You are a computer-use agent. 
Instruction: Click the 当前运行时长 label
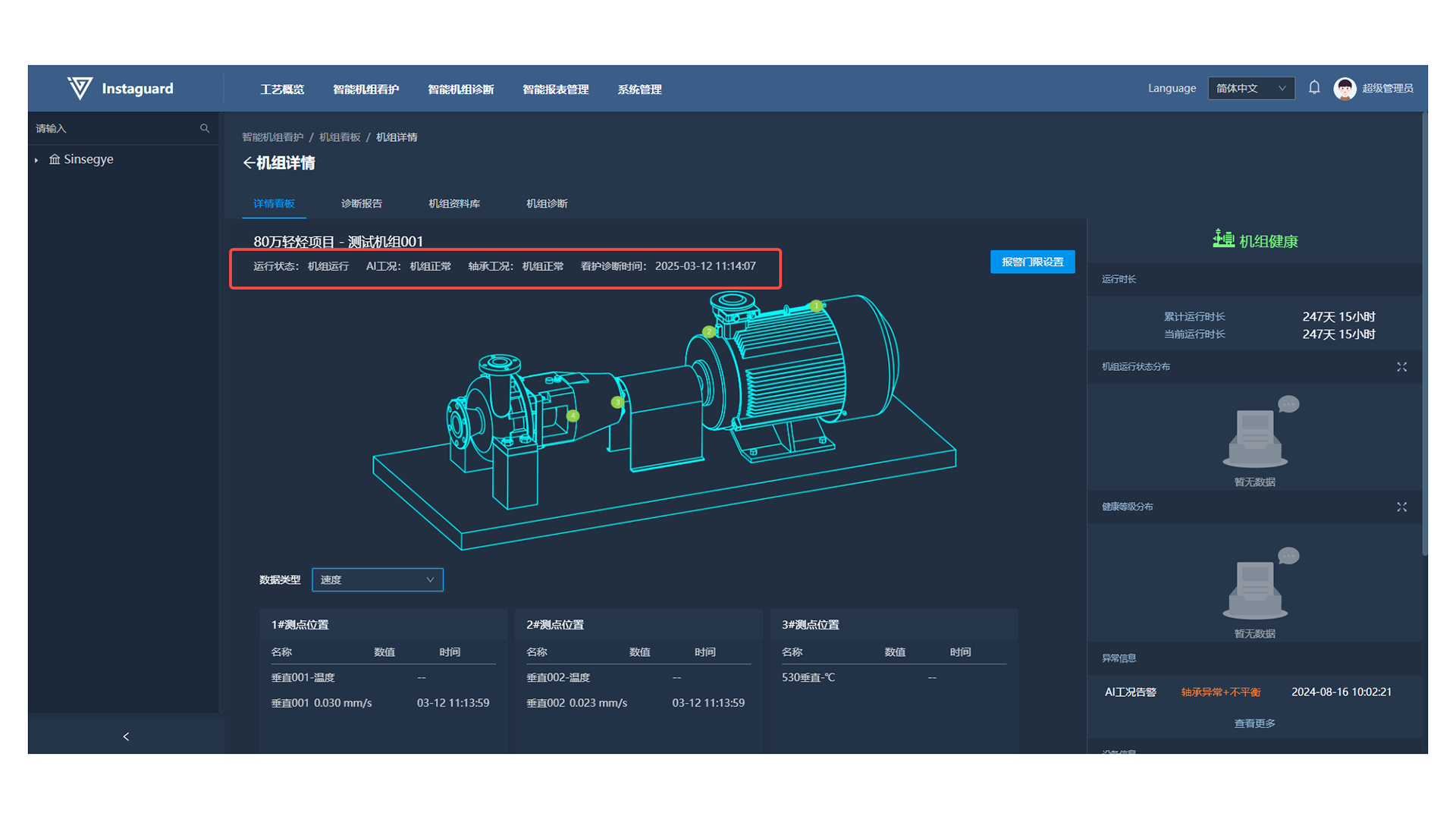pos(1194,334)
